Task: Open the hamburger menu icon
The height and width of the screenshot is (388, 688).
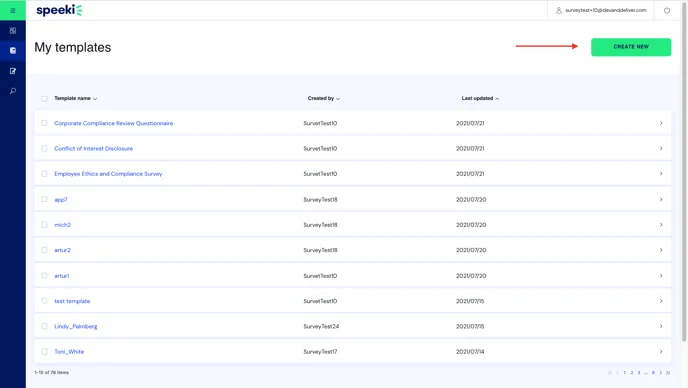Action: pyautogui.click(x=13, y=11)
